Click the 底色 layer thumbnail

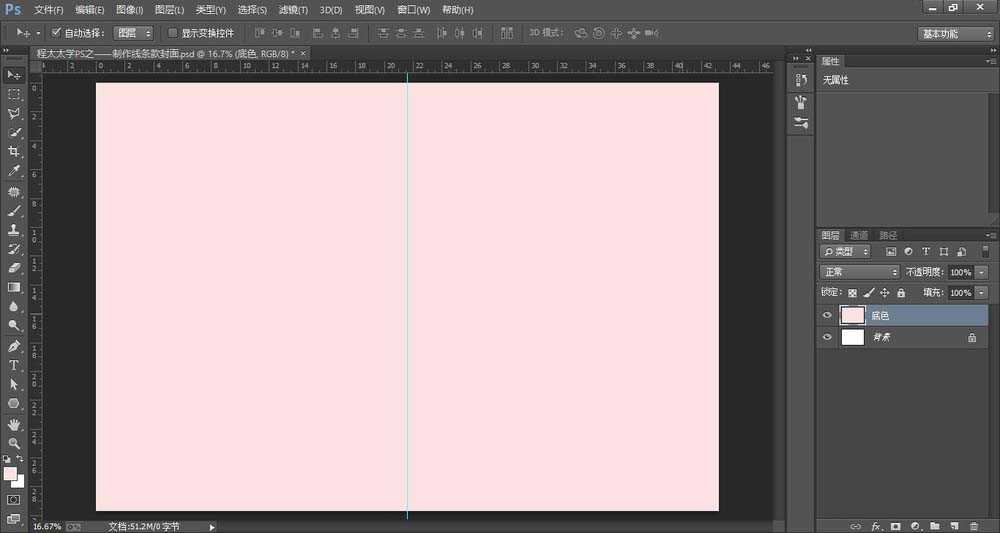click(x=852, y=316)
